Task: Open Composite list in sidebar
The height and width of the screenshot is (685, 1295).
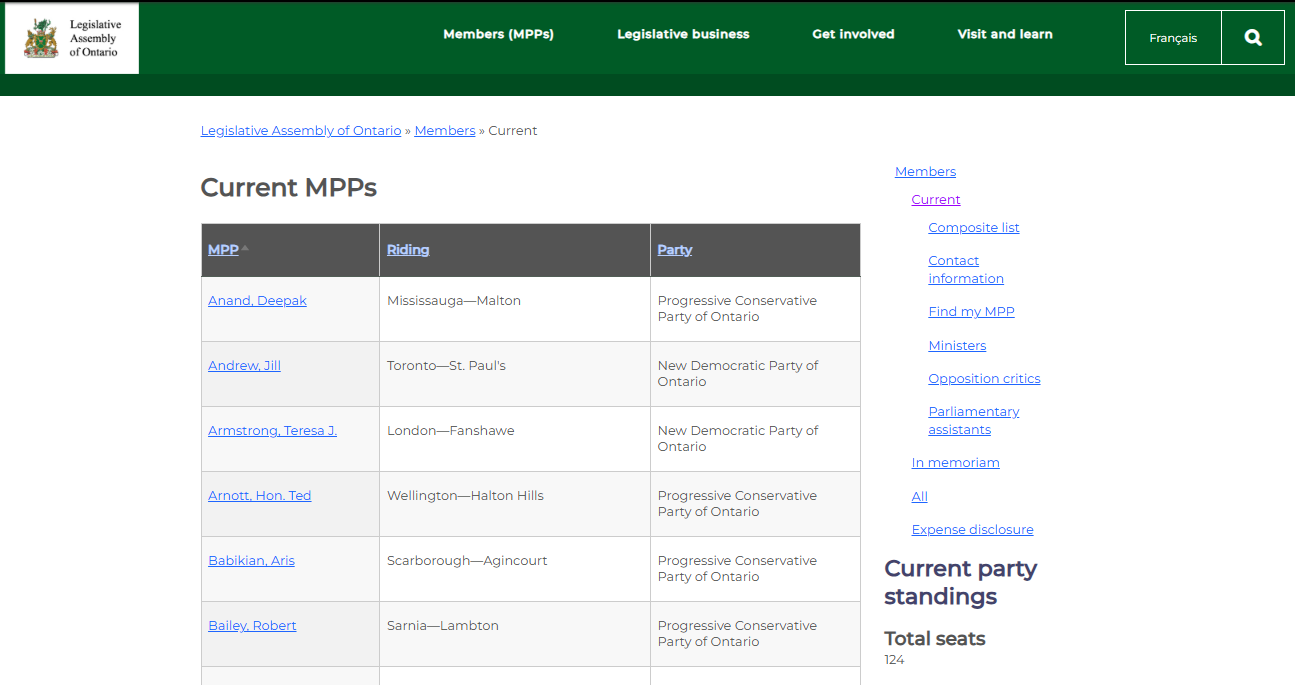Action: click(x=973, y=228)
